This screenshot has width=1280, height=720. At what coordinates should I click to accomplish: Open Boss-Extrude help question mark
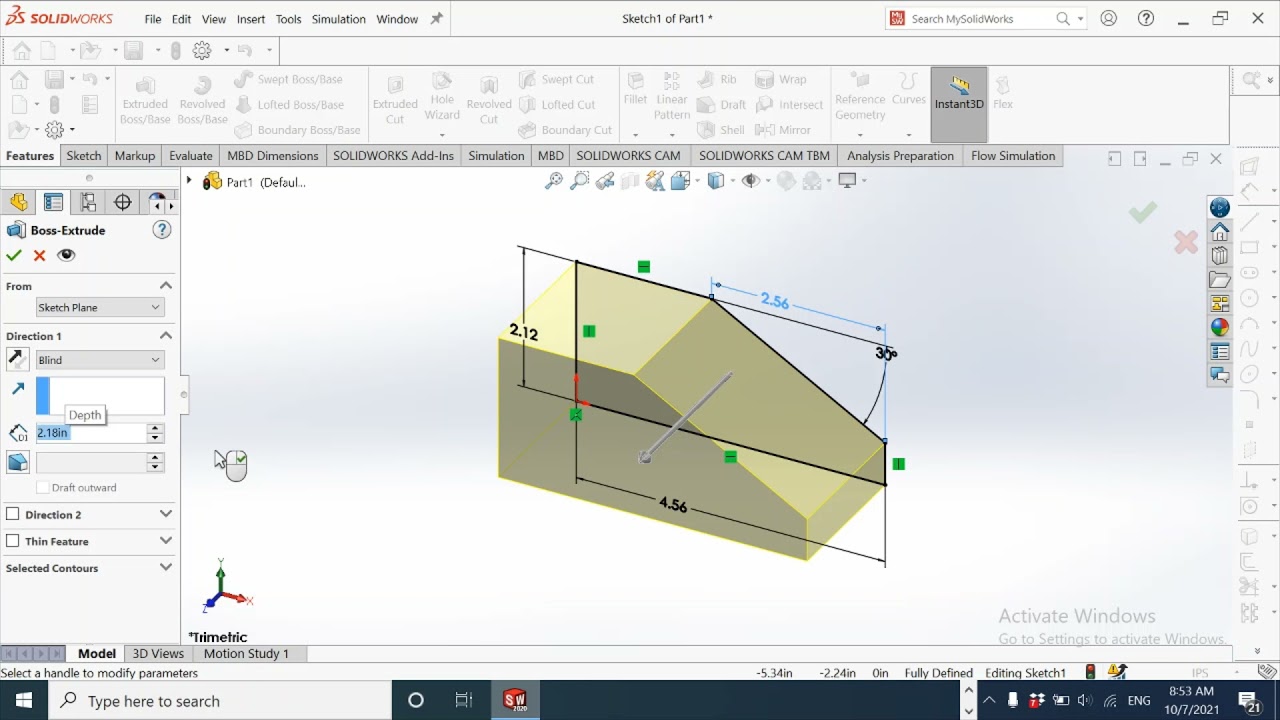tap(162, 230)
